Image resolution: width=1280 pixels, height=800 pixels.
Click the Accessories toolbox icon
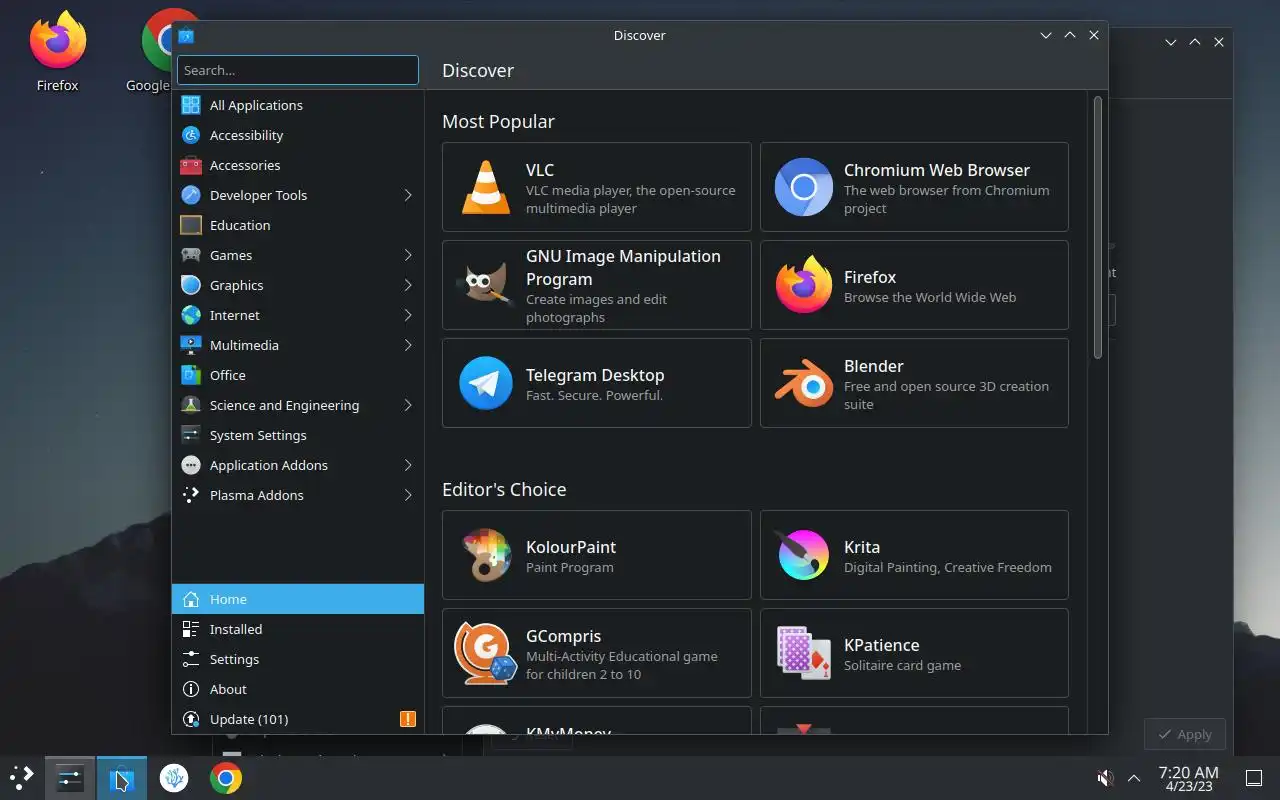tap(191, 165)
